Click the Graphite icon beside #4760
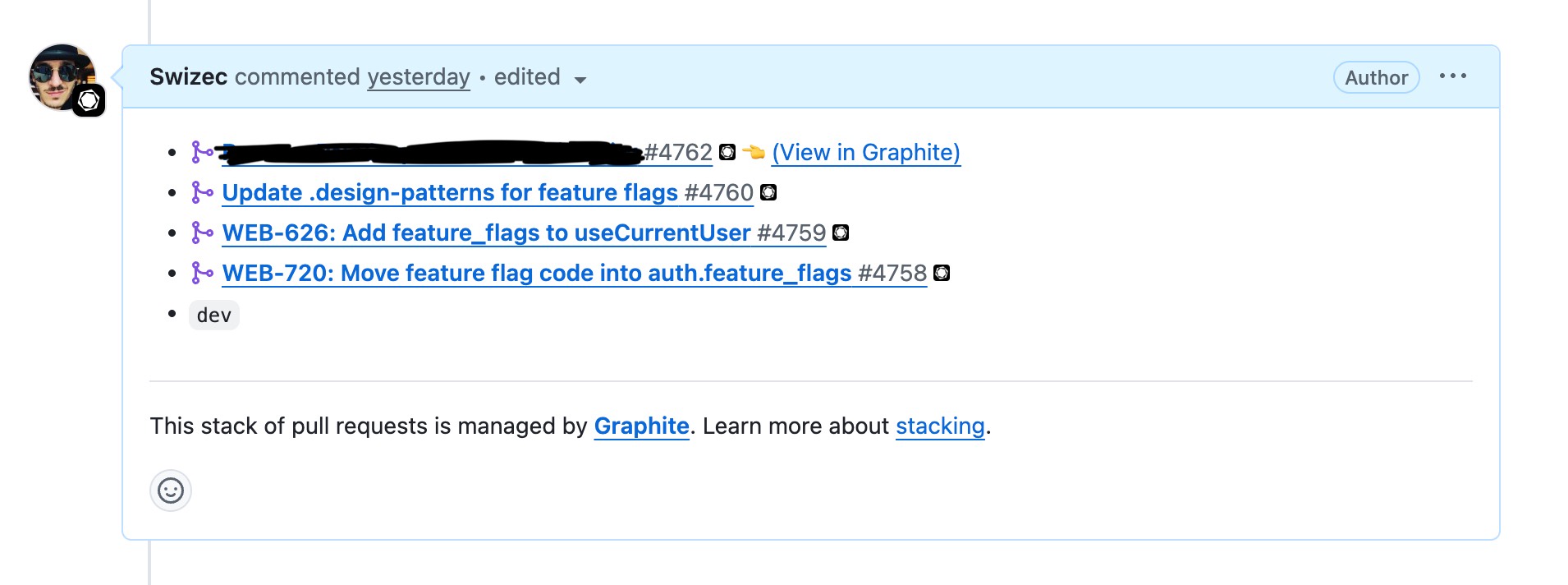 pyautogui.click(x=768, y=192)
